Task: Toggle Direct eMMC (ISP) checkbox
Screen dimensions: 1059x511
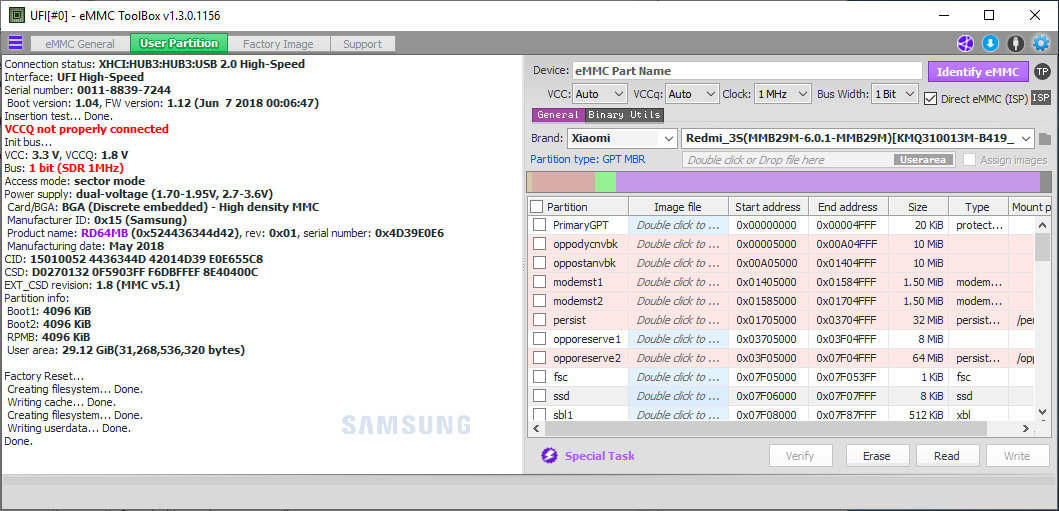Action: click(930, 99)
